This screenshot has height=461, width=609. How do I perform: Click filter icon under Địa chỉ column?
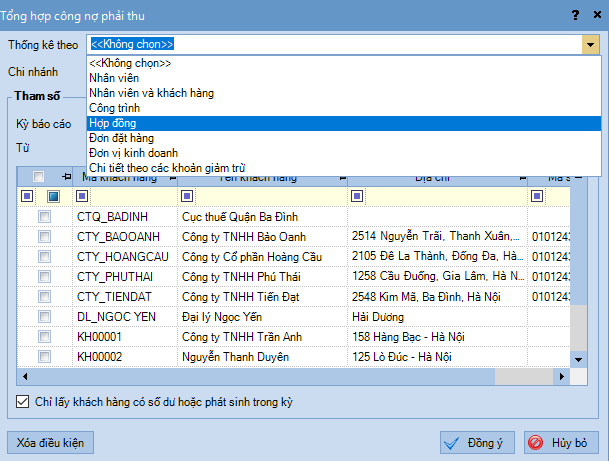click(357, 196)
